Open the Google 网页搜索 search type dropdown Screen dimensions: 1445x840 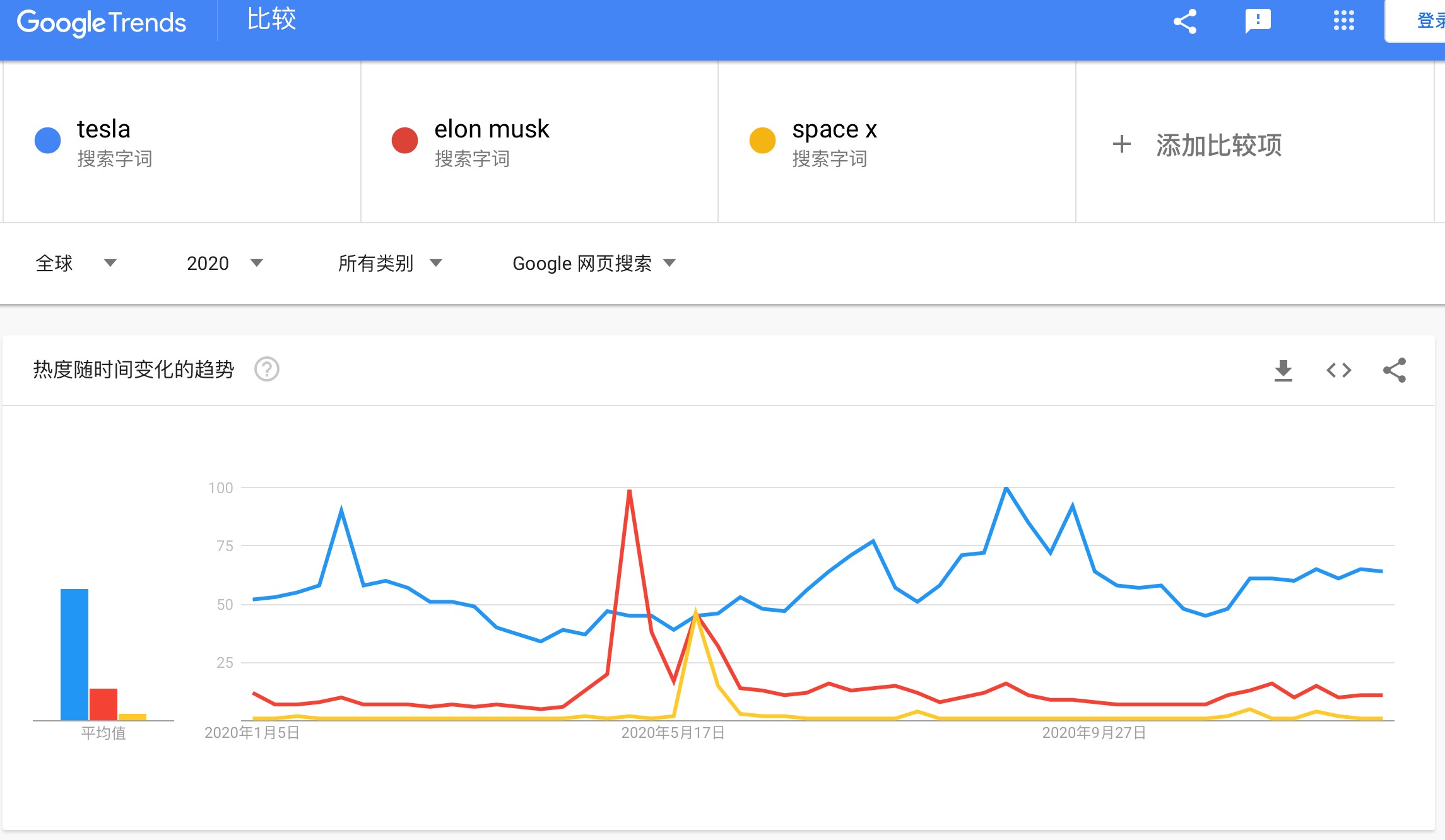[x=593, y=263]
